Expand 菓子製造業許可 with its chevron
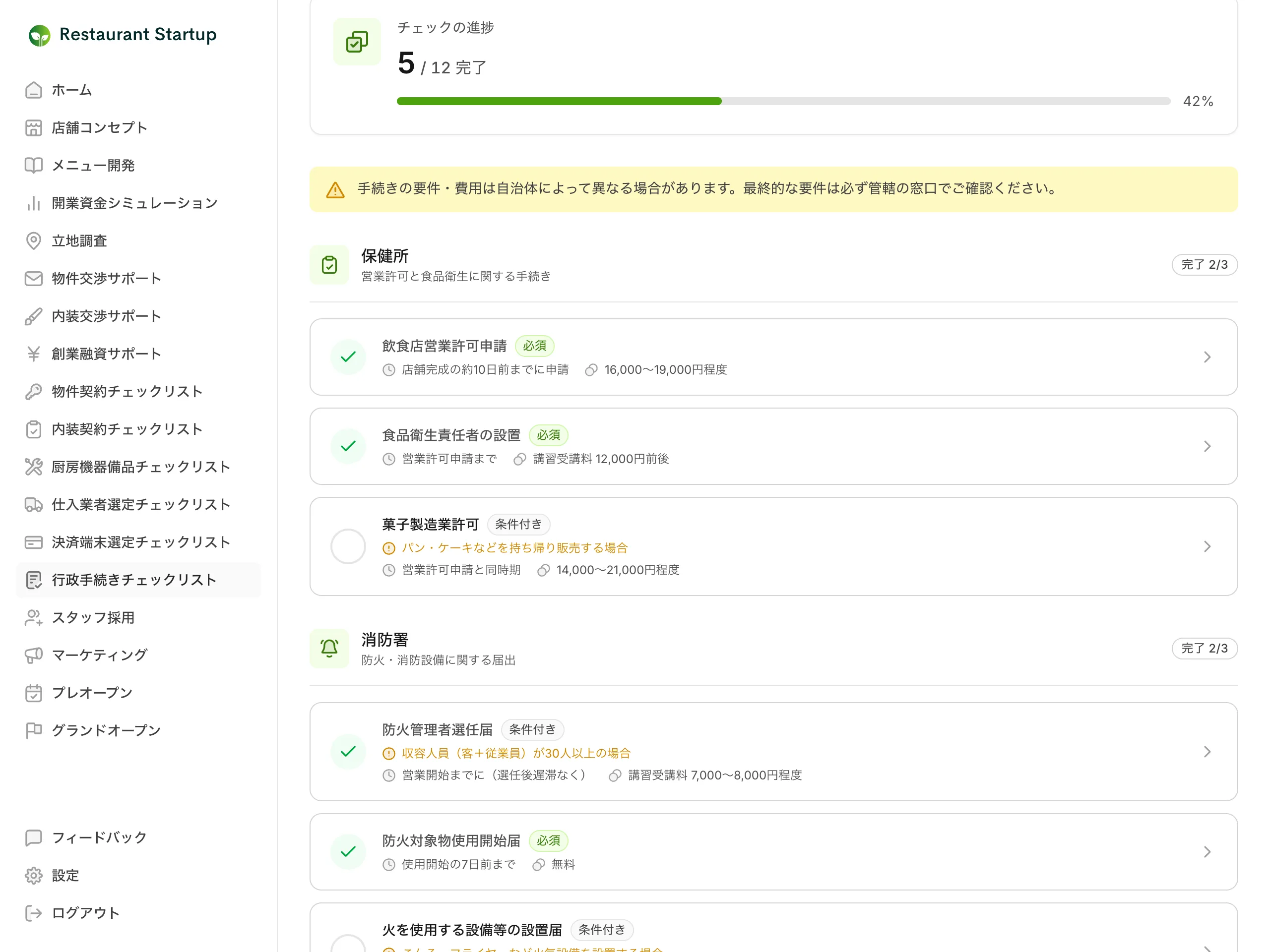 (x=1207, y=546)
